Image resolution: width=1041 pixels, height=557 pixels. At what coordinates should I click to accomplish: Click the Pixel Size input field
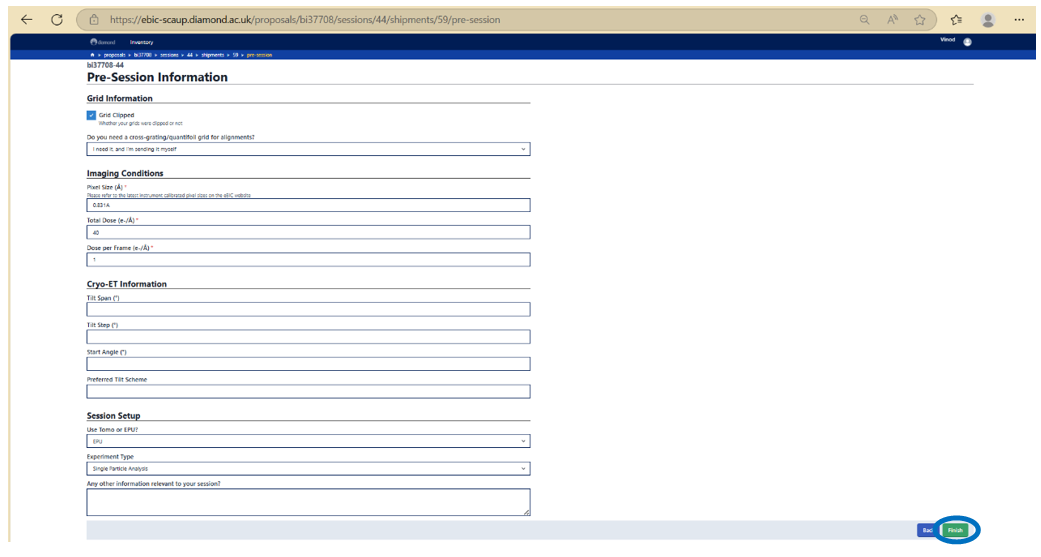308,205
